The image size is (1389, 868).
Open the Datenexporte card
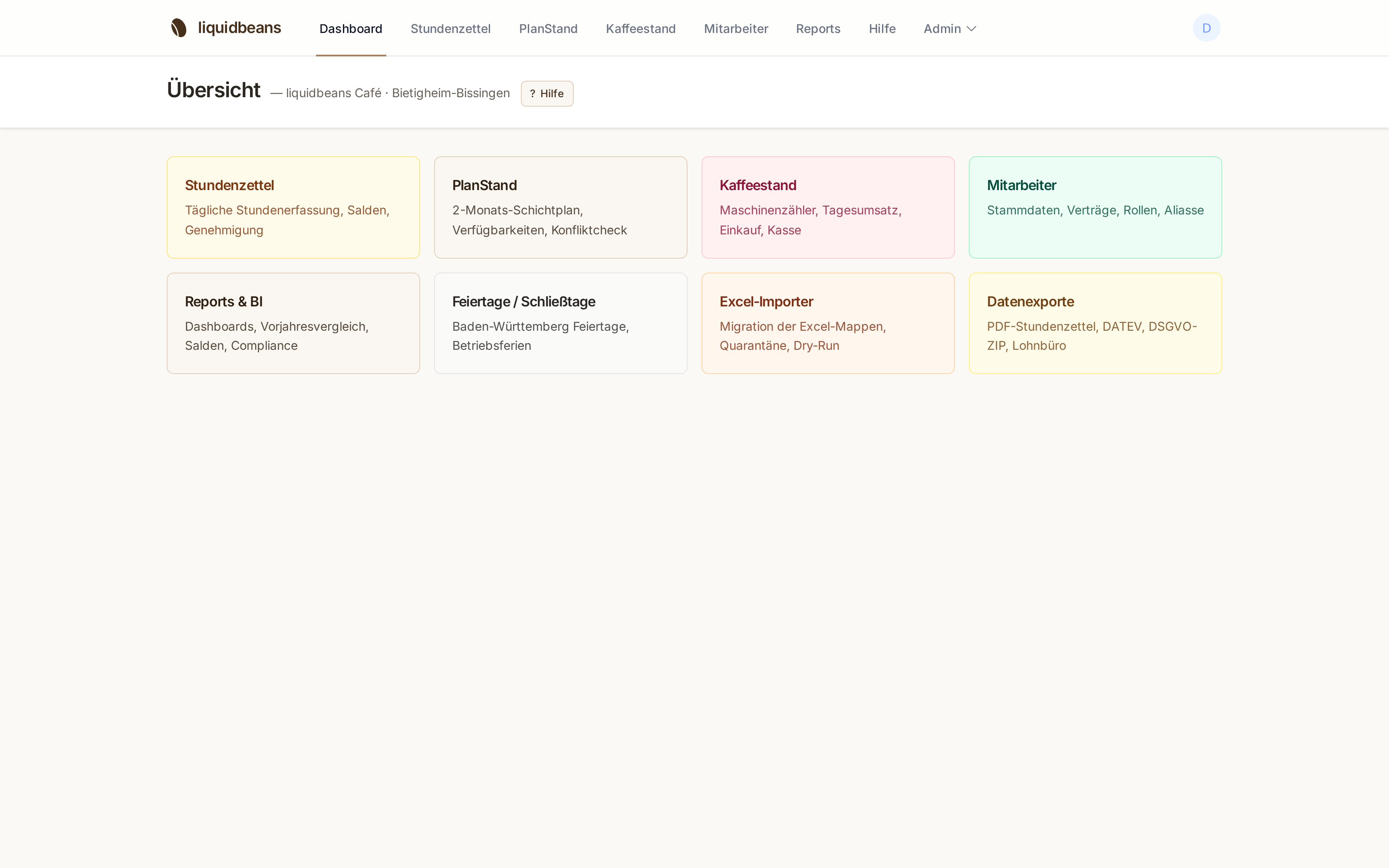1095,323
